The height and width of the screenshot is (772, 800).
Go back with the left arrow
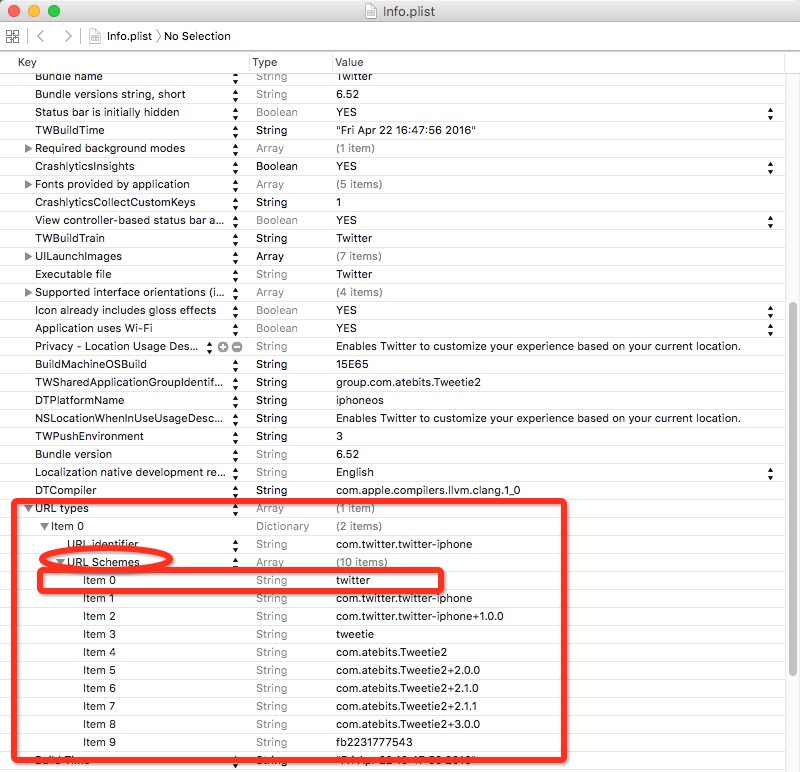tap(41, 36)
